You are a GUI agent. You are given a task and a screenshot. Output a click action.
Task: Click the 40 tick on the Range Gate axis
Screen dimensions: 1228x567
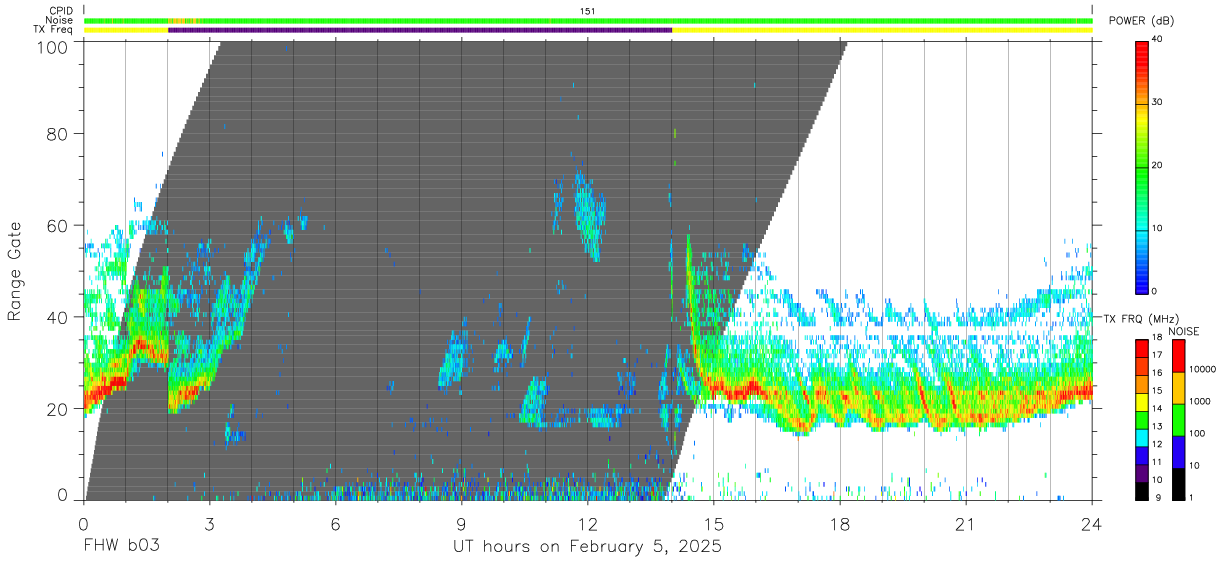pyautogui.click(x=58, y=317)
